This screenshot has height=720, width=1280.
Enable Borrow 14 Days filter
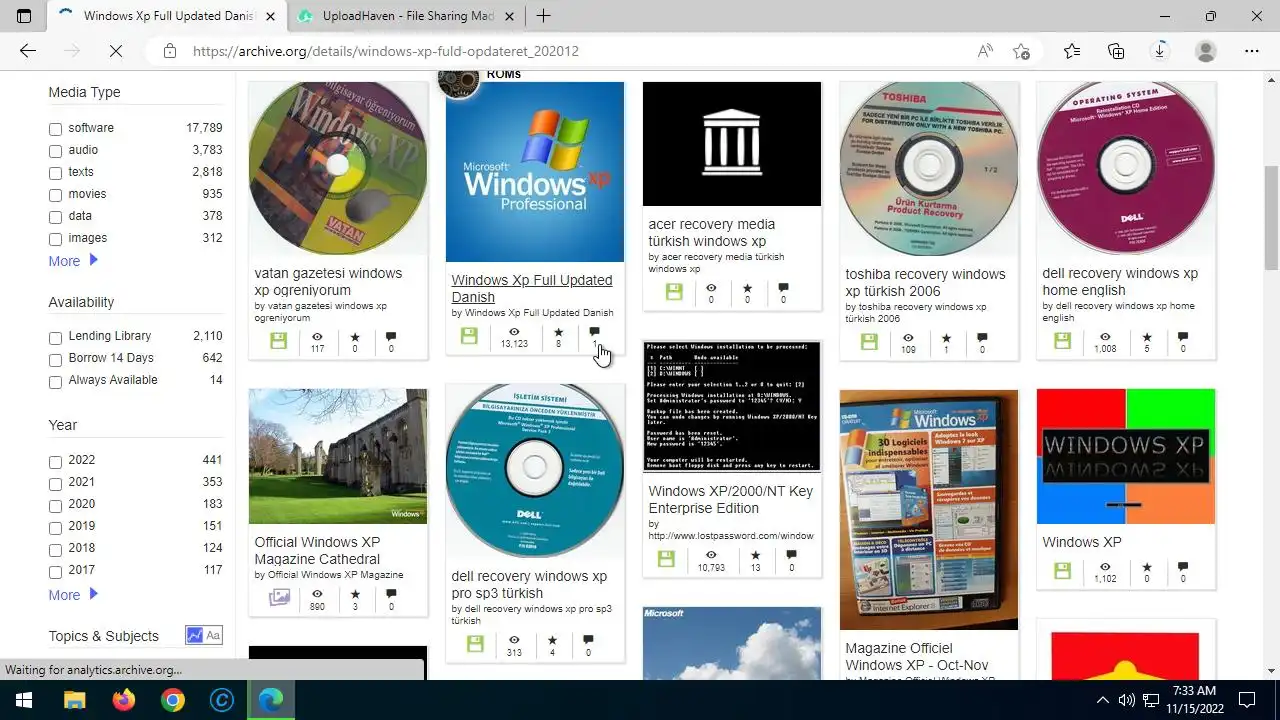[x=55, y=359]
